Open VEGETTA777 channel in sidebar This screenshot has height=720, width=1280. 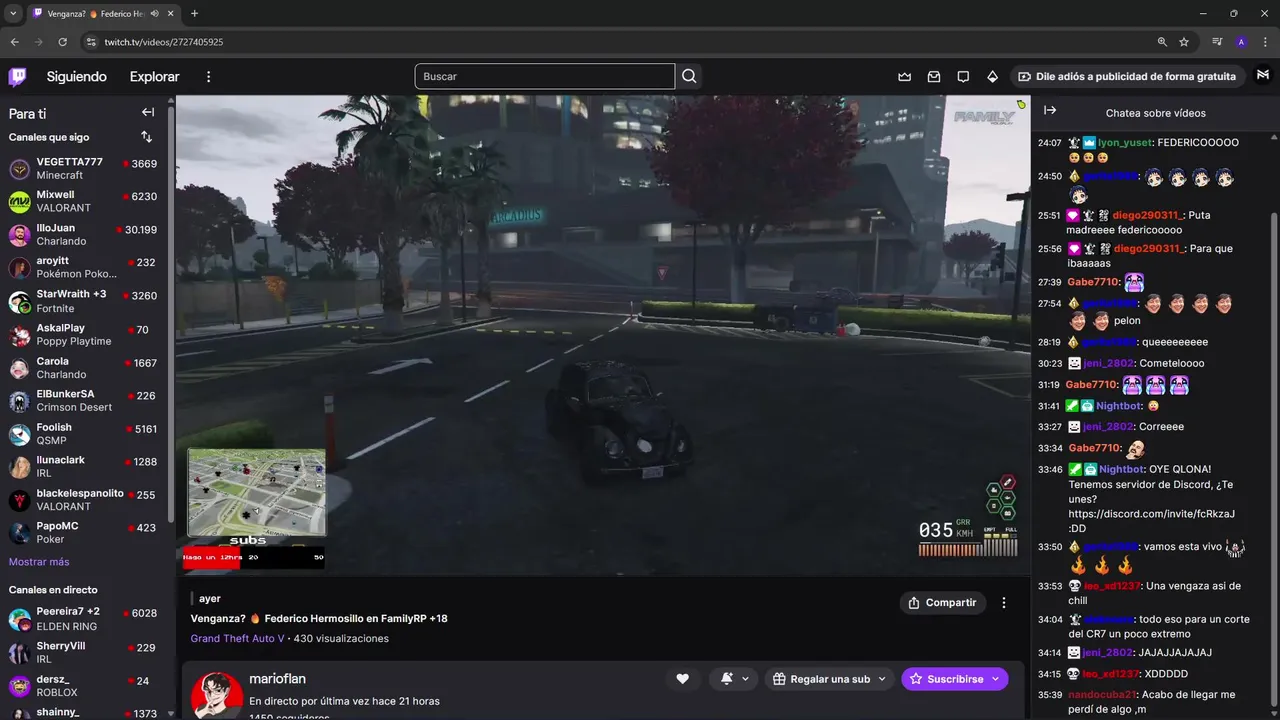(x=83, y=168)
